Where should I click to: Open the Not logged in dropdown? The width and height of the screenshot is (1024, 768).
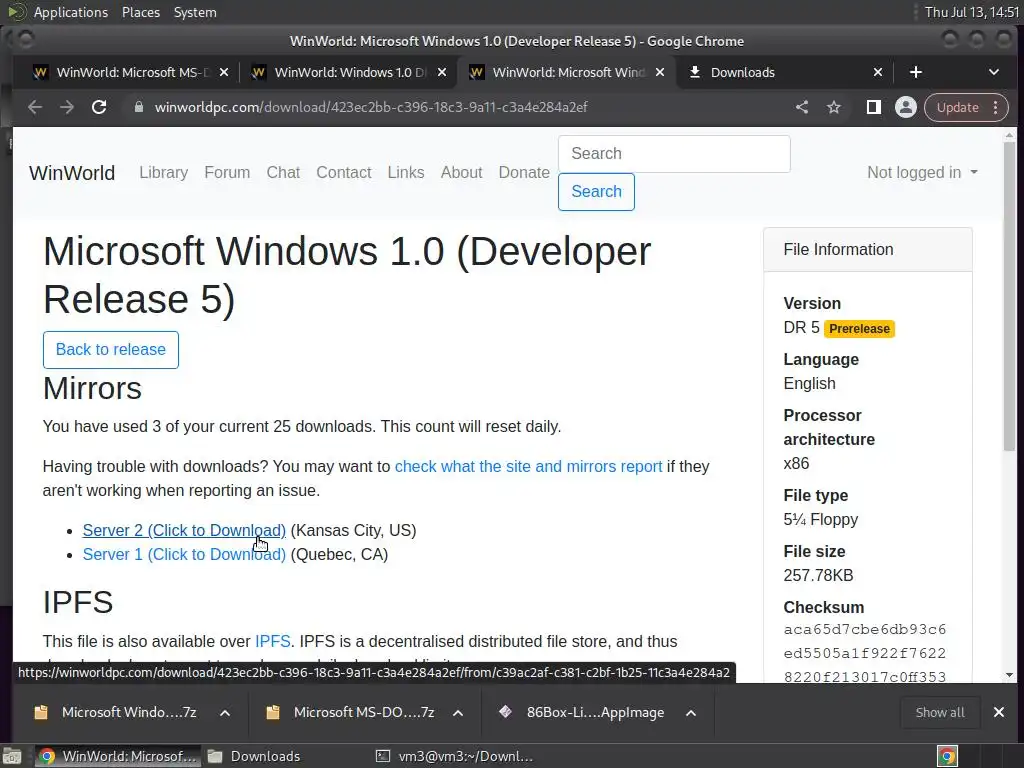922,172
